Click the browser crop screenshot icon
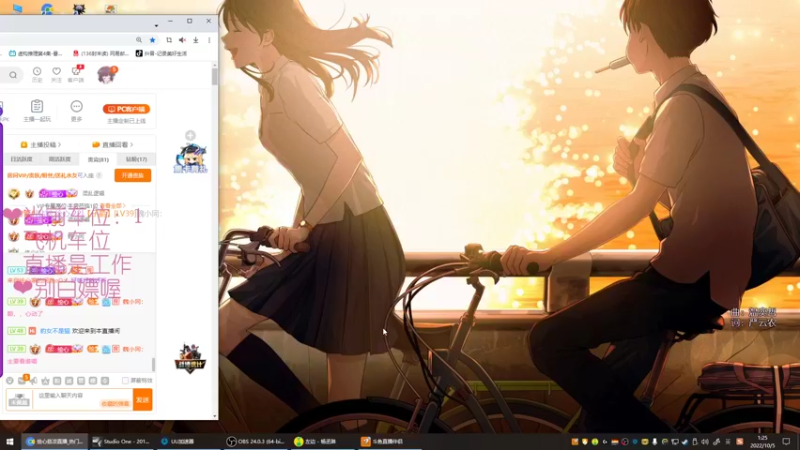Screen dimensions: 800x450 169,40
